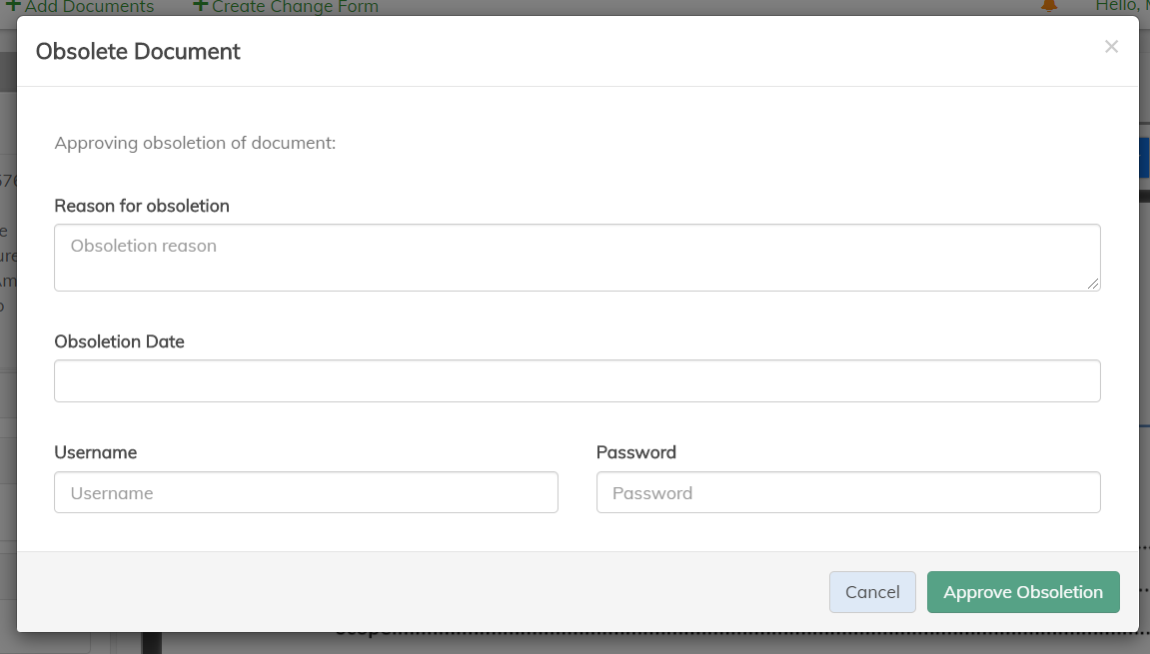
Task: Grab the reason text area resize handle
Action: (1093, 284)
